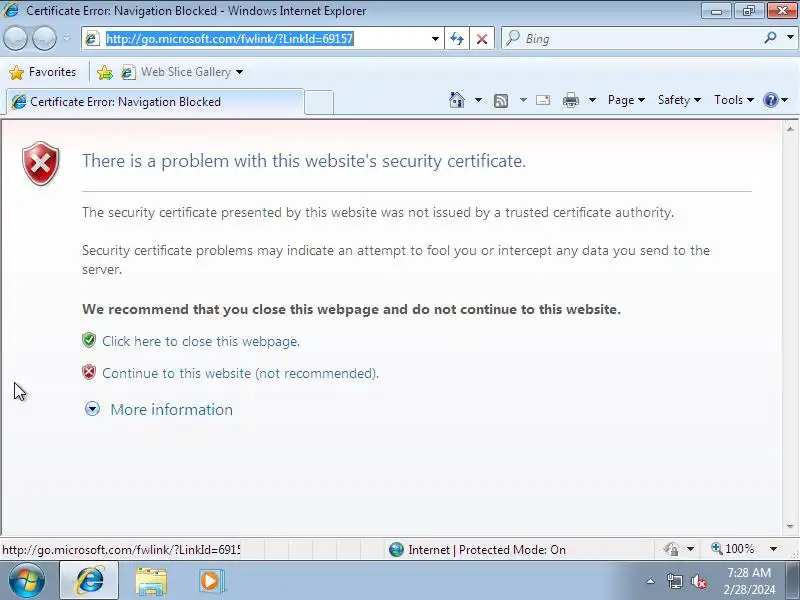Click the Read Mail icon
This screenshot has height=600, width=800.
click(x=543, y=100)
